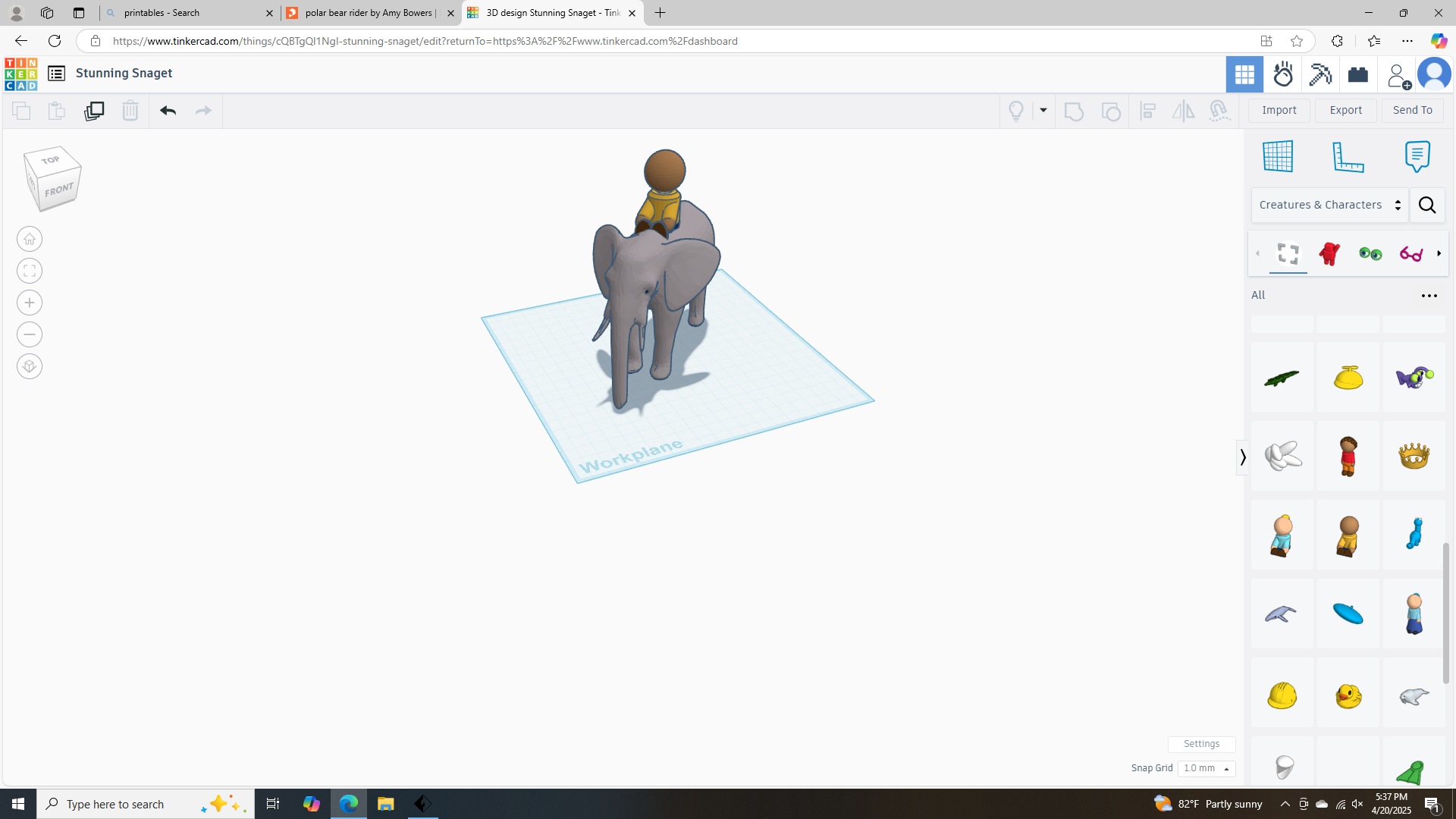Click the Home view button

(x=30, y=240)
